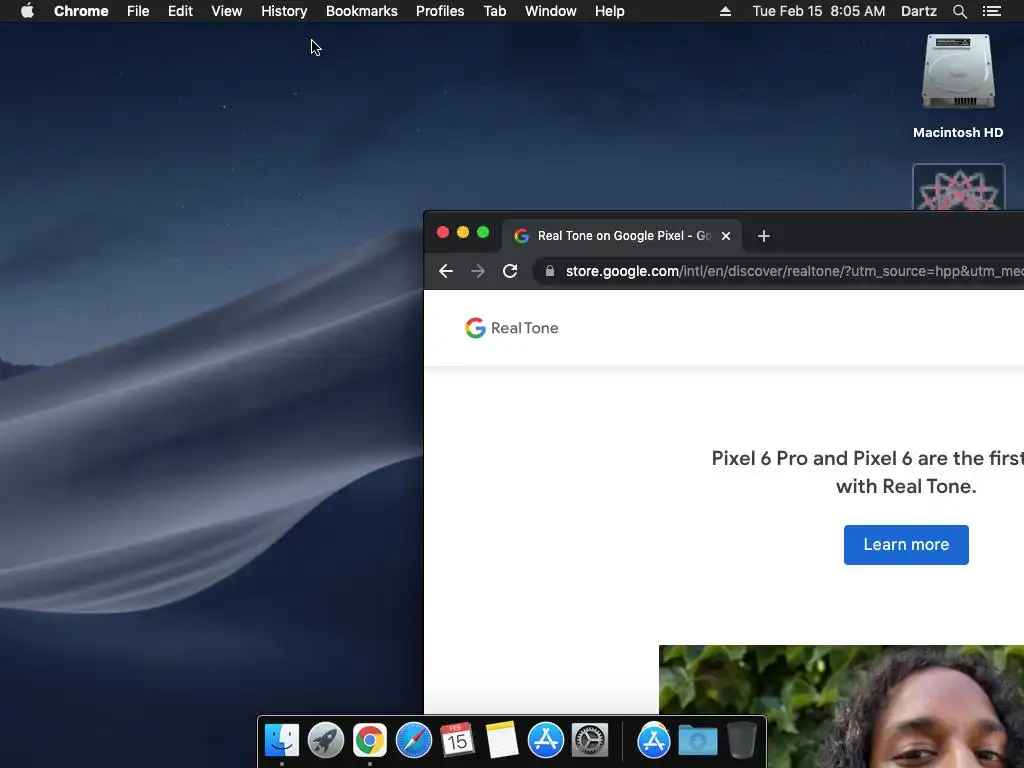Screen dimensions: 1024x768
Task: Click the Pixel 6 Pro and Pixel 6 heading text
Action: 867,472
